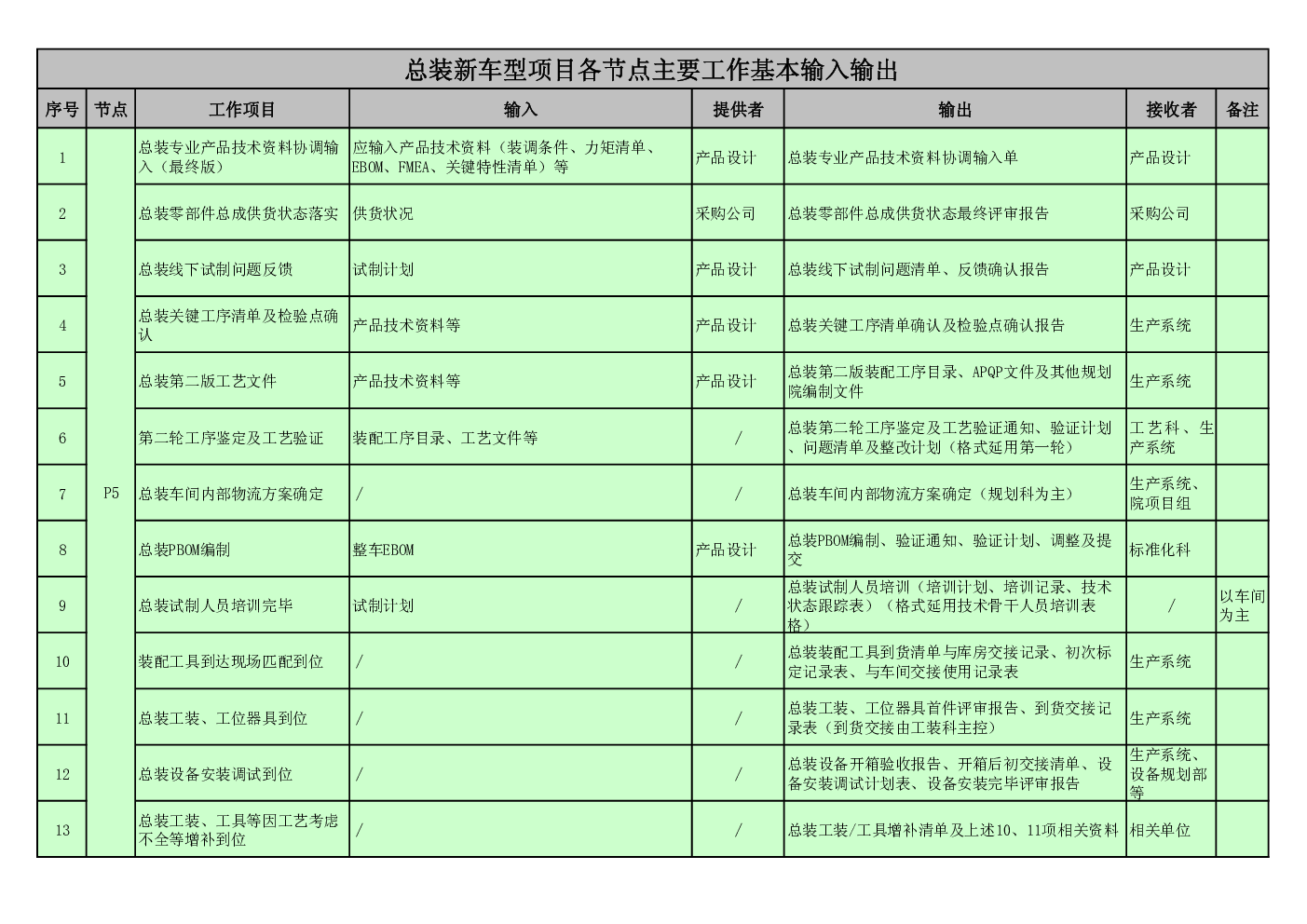Click the row number 13 cell
The image size is (1307, 924).
(61, 830)
